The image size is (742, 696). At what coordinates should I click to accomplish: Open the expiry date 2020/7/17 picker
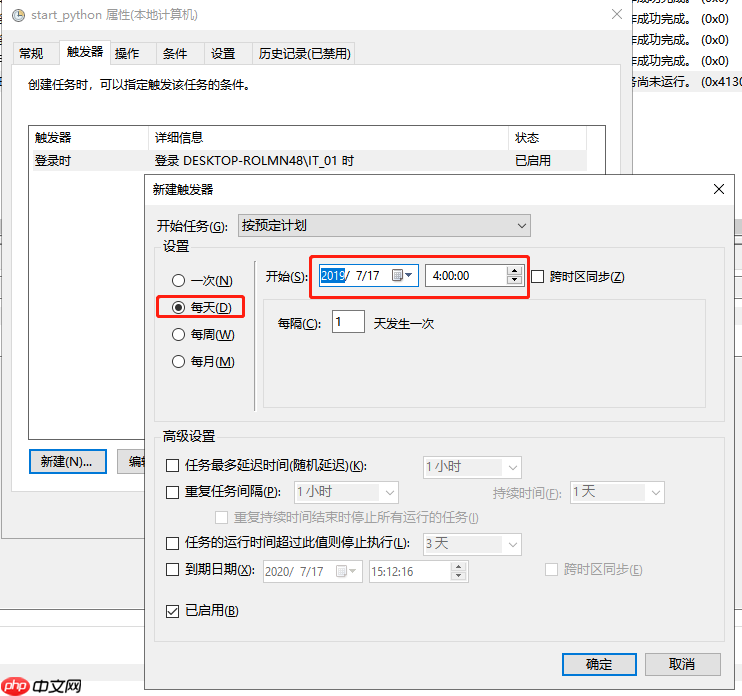point(313,572)
